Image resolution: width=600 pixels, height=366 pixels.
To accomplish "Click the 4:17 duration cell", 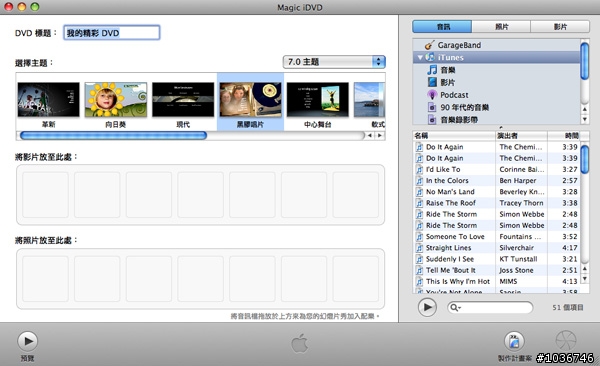I will (x=570, y=248).
